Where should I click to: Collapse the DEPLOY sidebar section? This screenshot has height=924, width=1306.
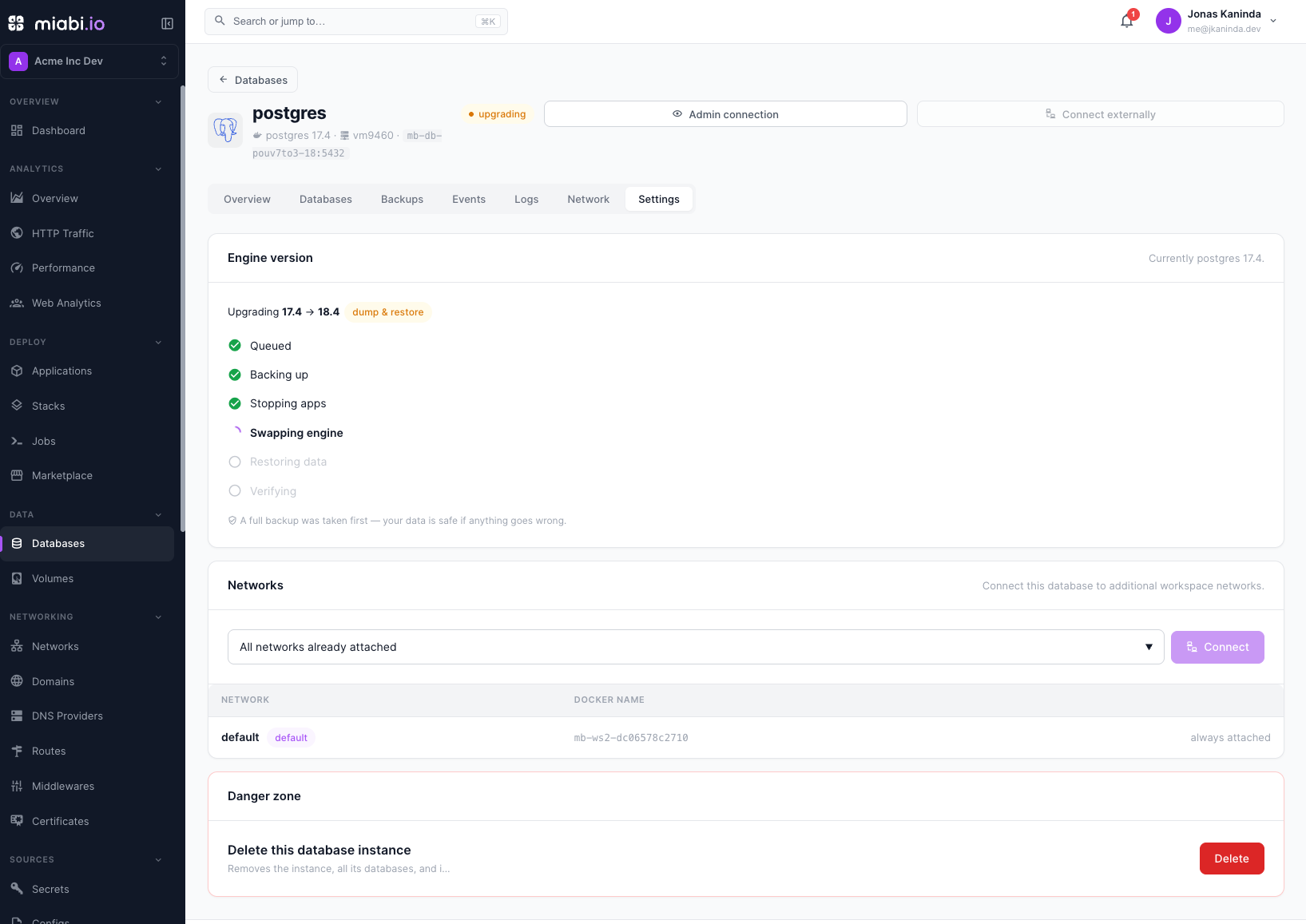[x=158, y=342]
